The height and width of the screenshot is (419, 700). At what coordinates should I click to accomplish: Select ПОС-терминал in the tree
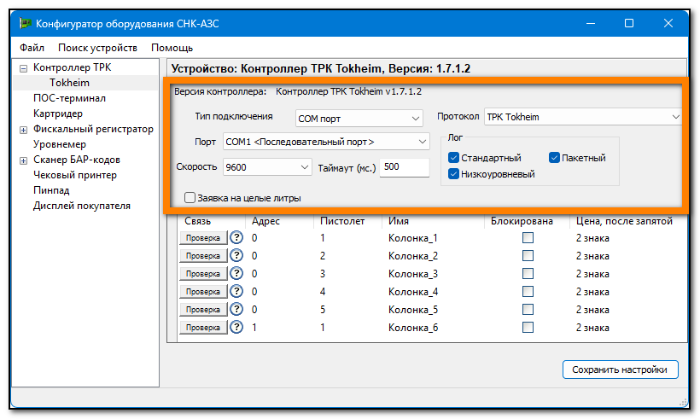(x=69, y=98)
